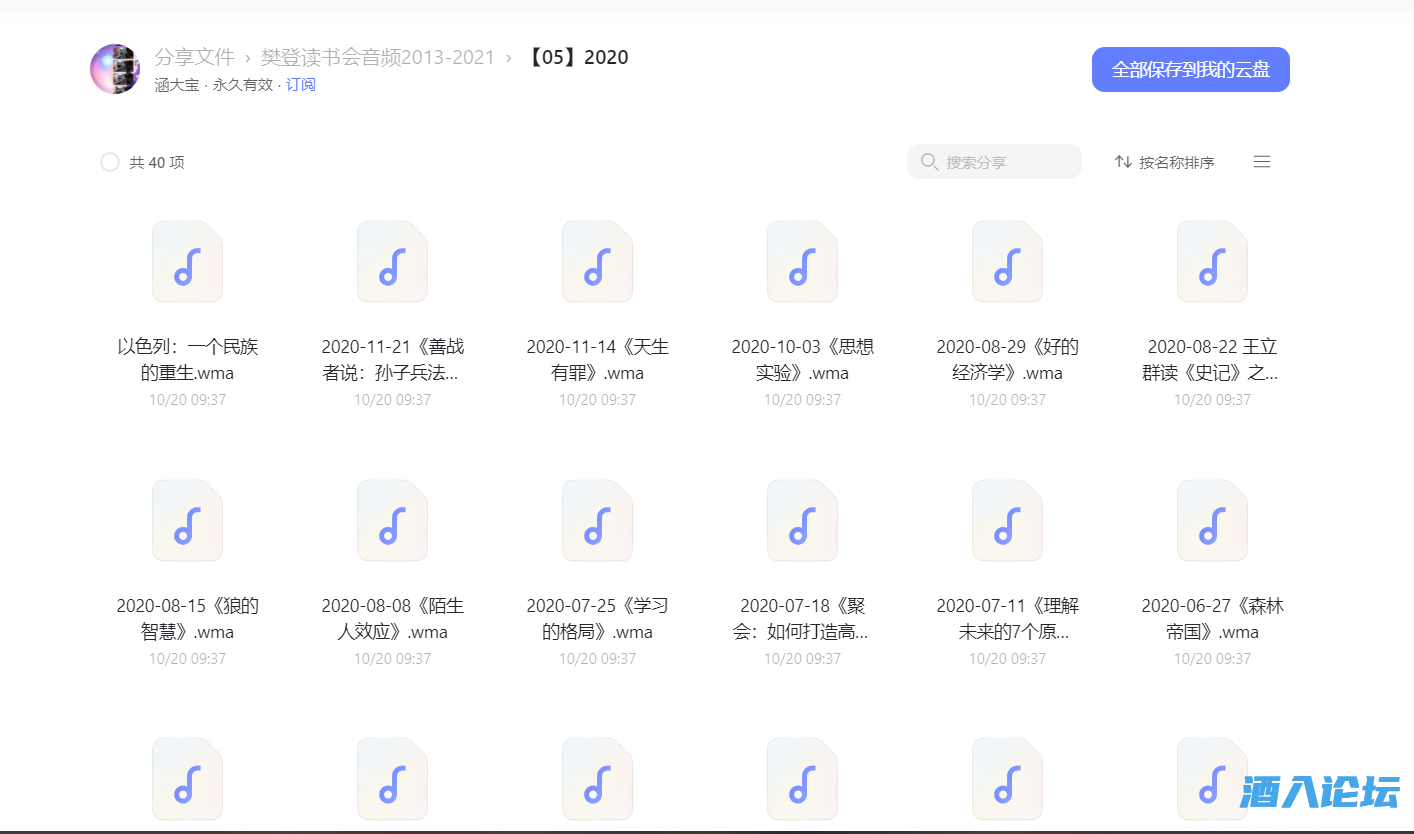The image size is (1414, 834).
Task: Click the music icon of 《学习的格局》.wma
Action: click(x=597, y=520)
